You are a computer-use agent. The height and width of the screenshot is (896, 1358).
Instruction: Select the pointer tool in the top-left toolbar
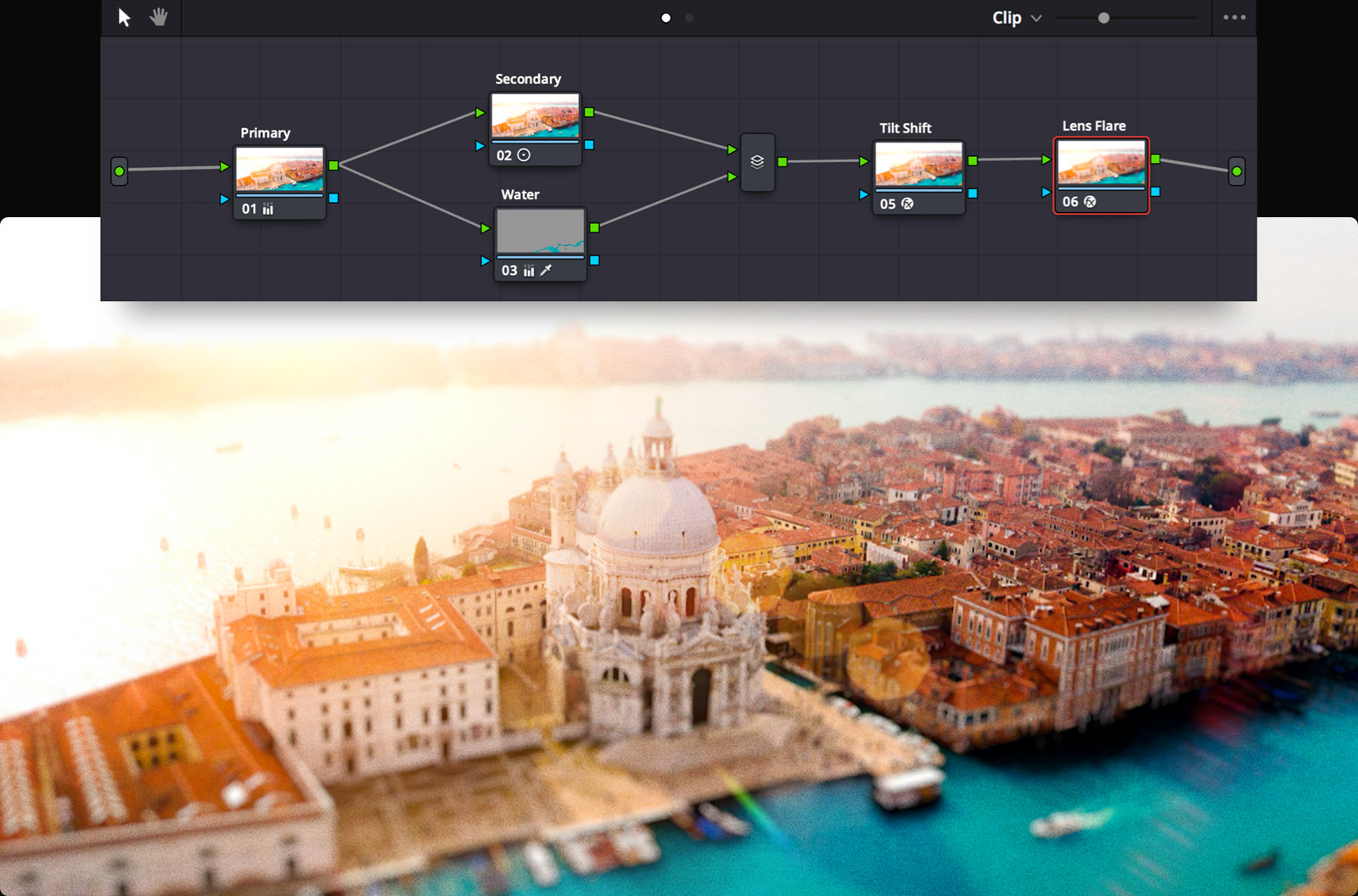pyautogui.click(x=124, y=17)
